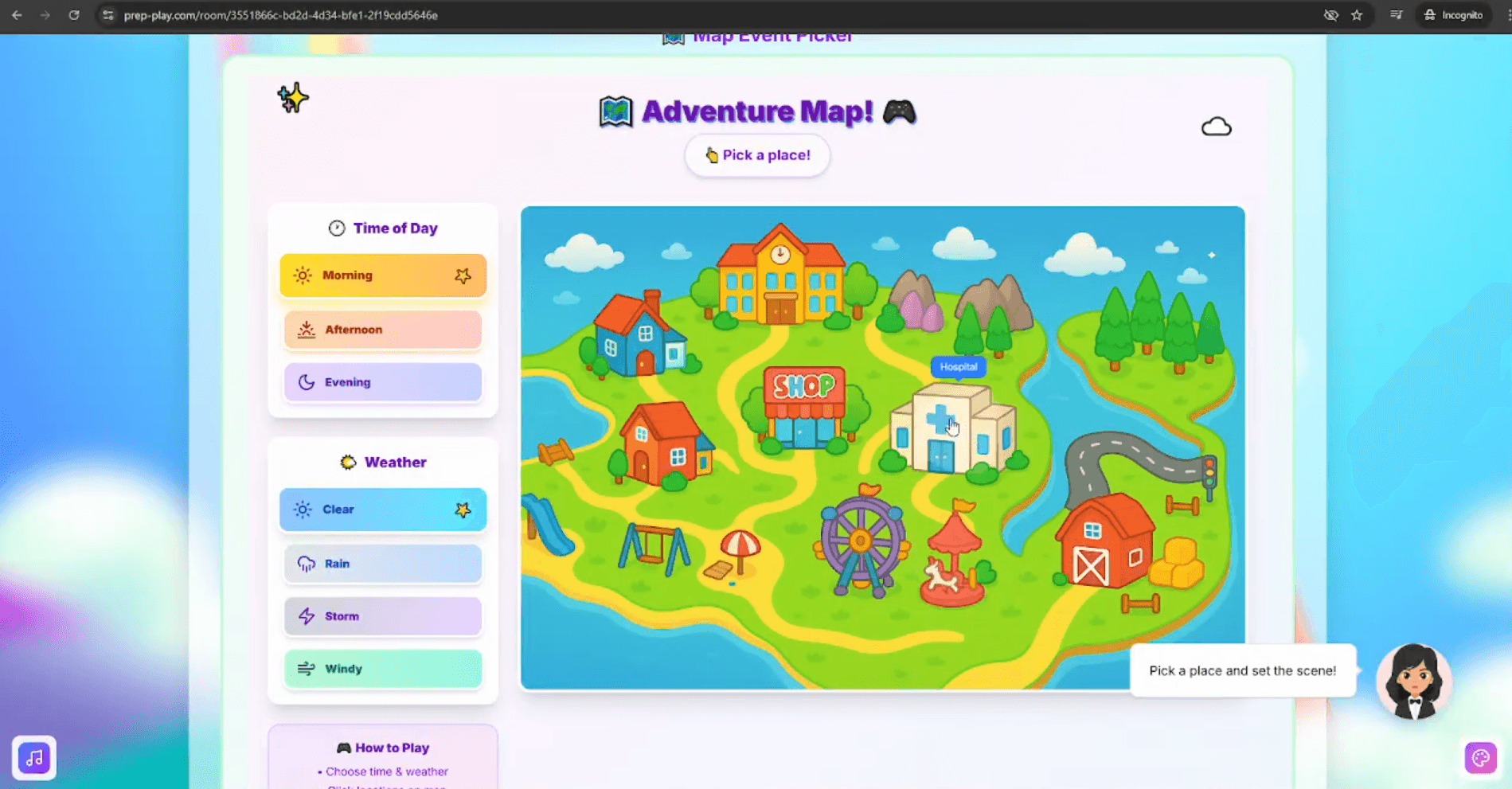Set weather to Storm
Screen dimensions: 1512x789
coord(383,616)
